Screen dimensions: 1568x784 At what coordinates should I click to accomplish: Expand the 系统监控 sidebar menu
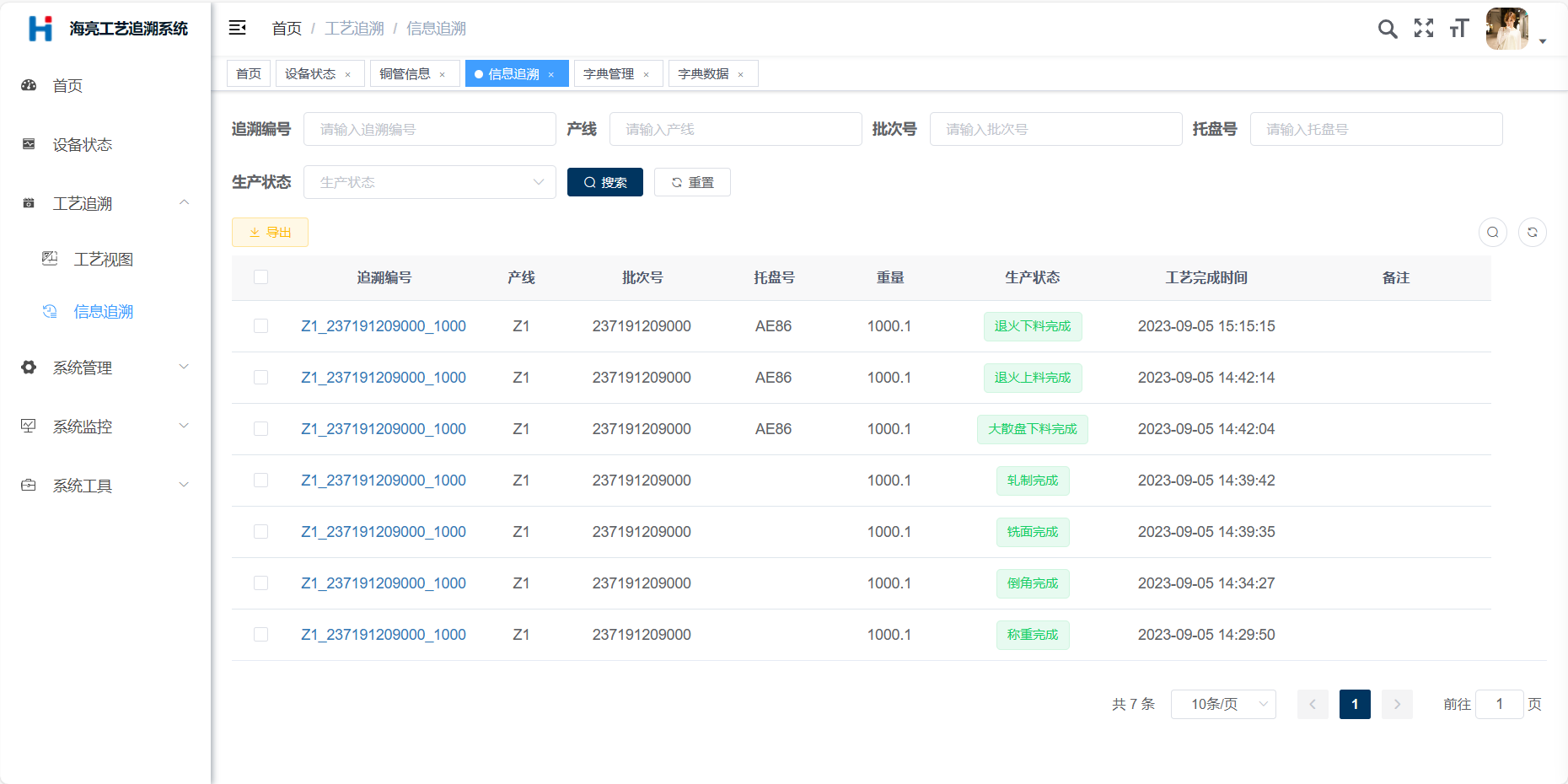pyautogui.click(x=184, y=426)
